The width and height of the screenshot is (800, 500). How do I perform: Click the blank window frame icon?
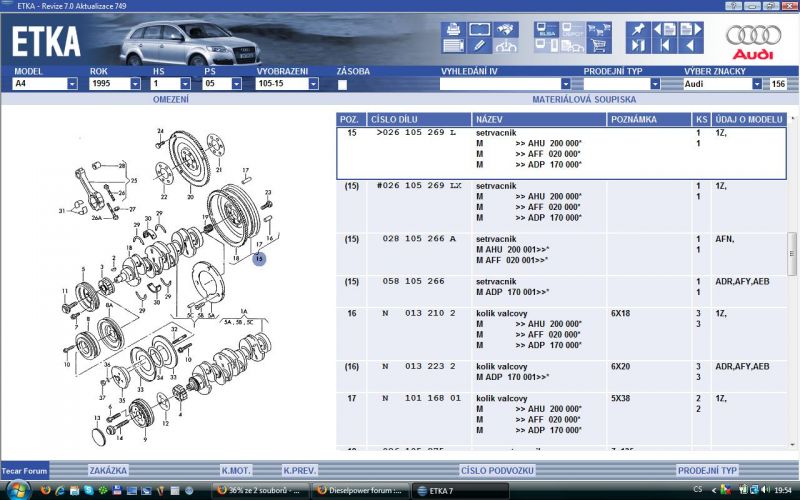point(480,29)
